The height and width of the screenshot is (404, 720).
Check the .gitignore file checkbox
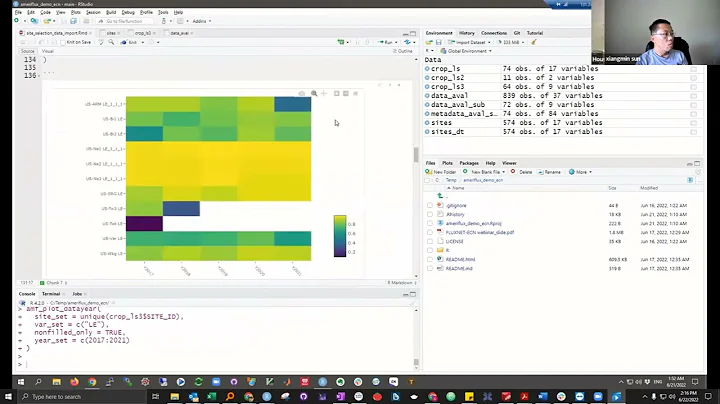click(429, 206)
